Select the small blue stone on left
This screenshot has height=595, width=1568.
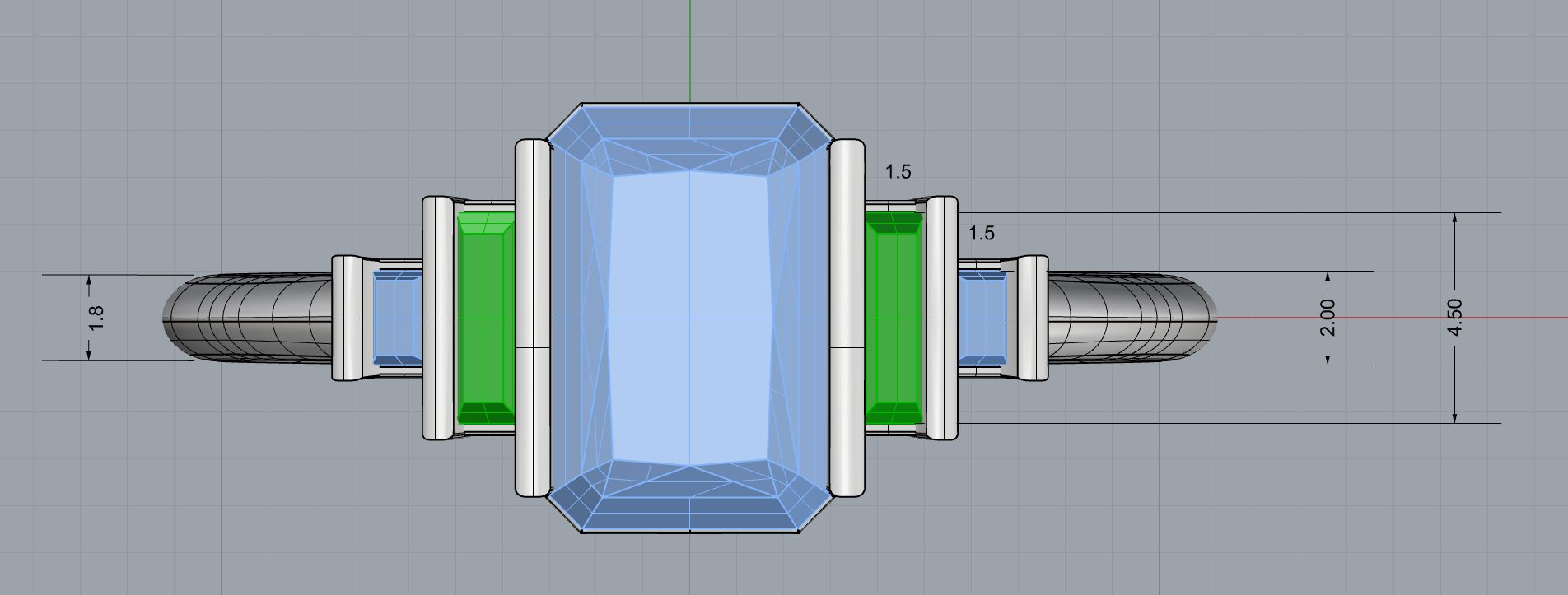(396, 317)
